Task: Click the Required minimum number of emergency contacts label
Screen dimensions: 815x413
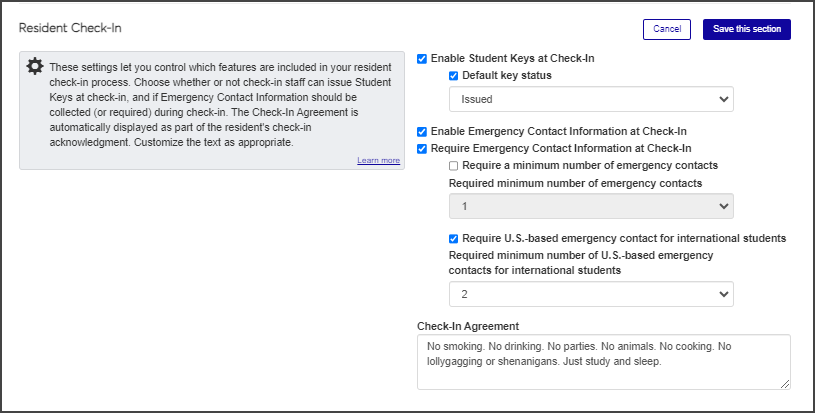Action: click(575, 184)
